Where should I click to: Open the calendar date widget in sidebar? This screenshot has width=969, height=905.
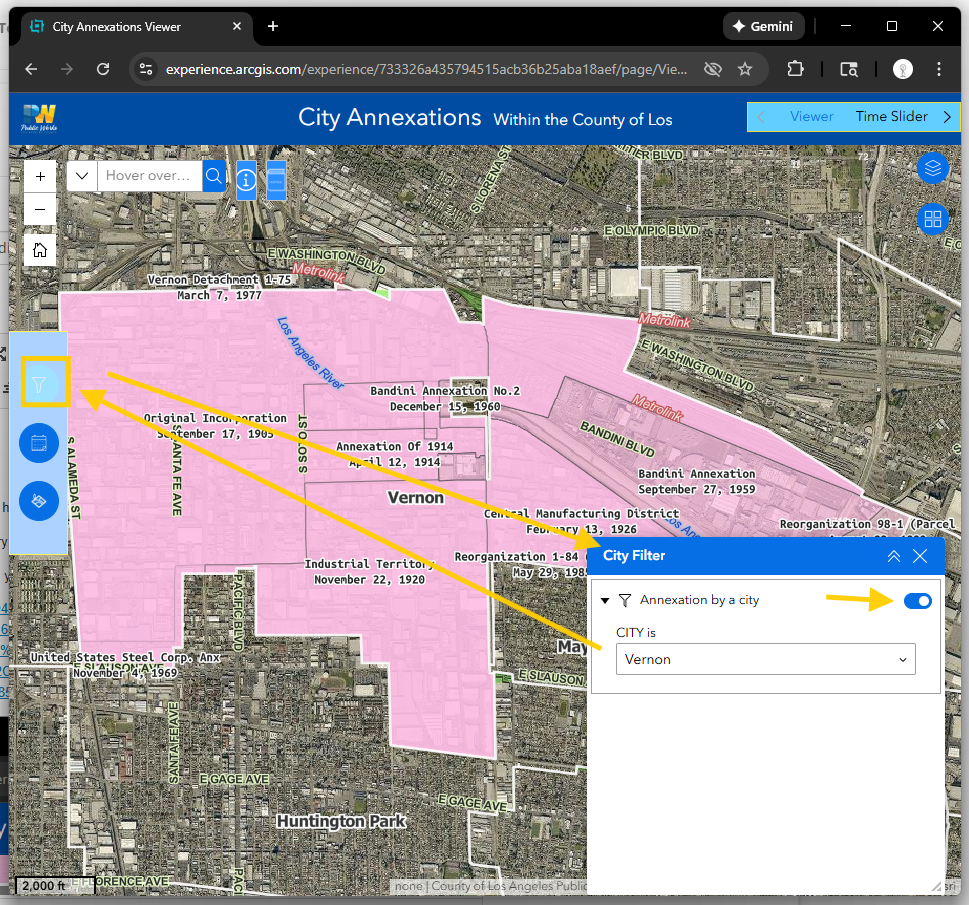[x=39, y=442]
